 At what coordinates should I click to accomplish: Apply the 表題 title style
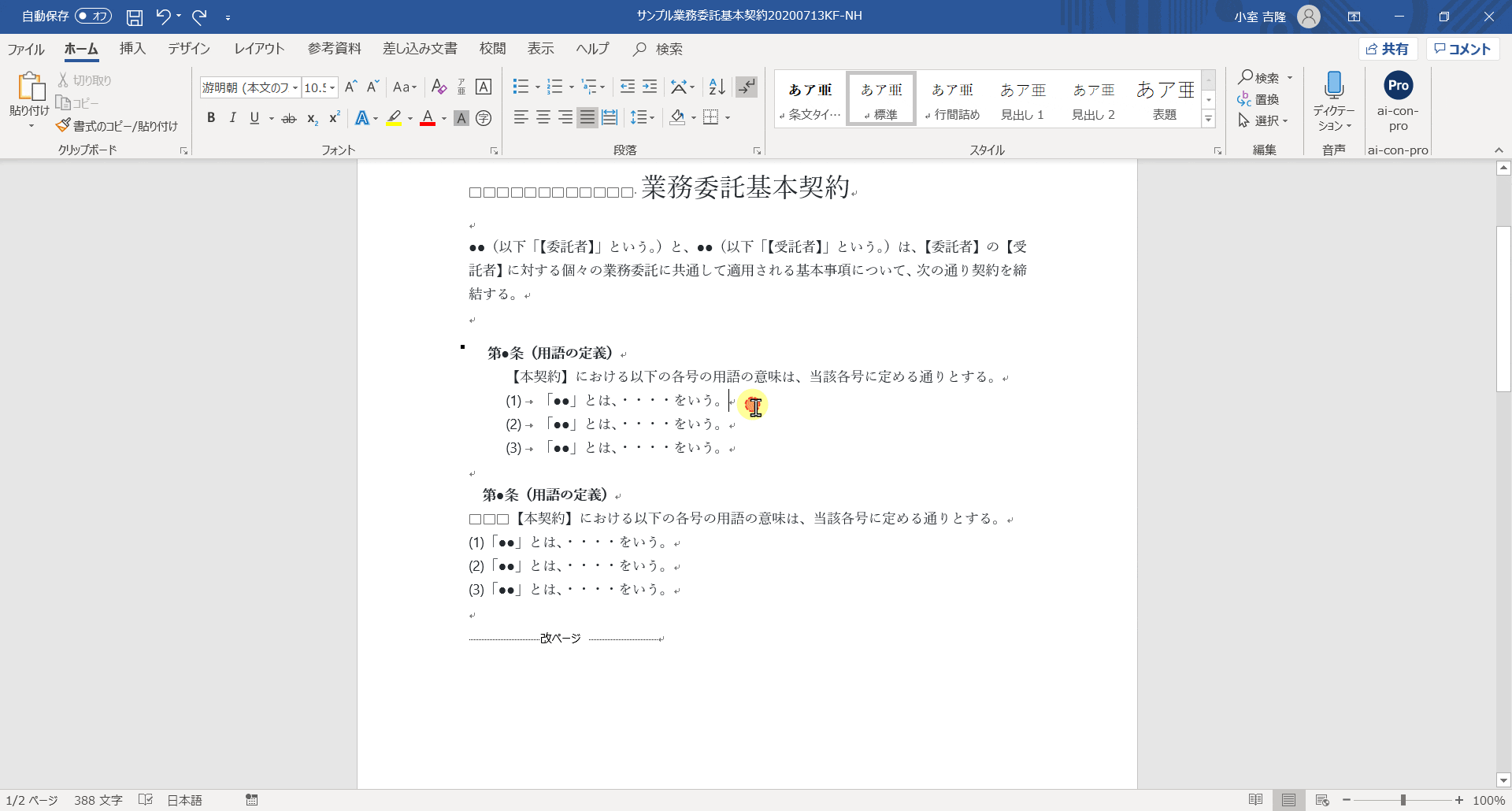[x=1165, y=99]
